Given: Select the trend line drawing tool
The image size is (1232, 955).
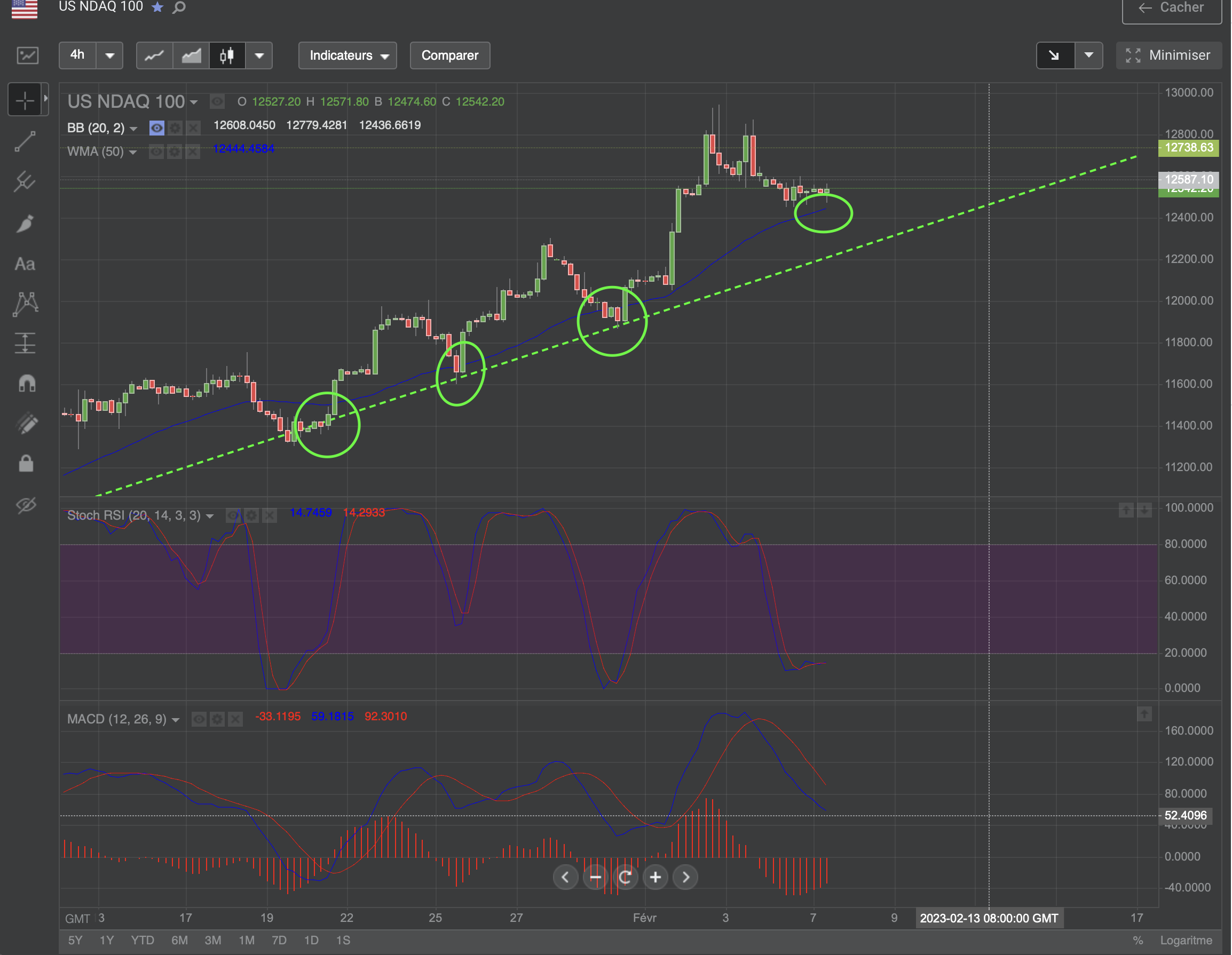Looking at the screenshot, I should 25,141.
